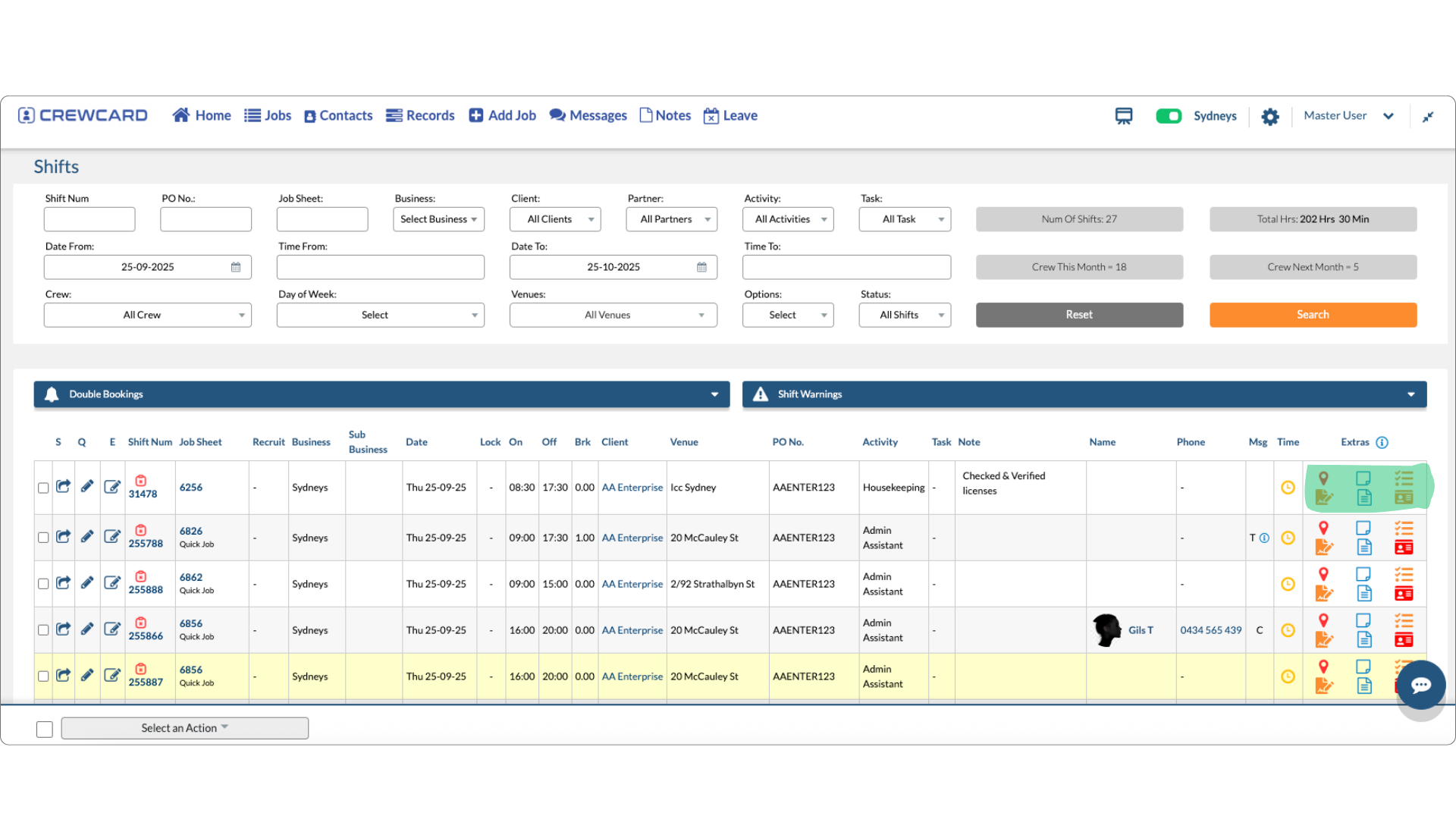This screenshot has width=1456, height=819.
Task: Click the monitor display icon in the top bar
Action: [1124, 116]
